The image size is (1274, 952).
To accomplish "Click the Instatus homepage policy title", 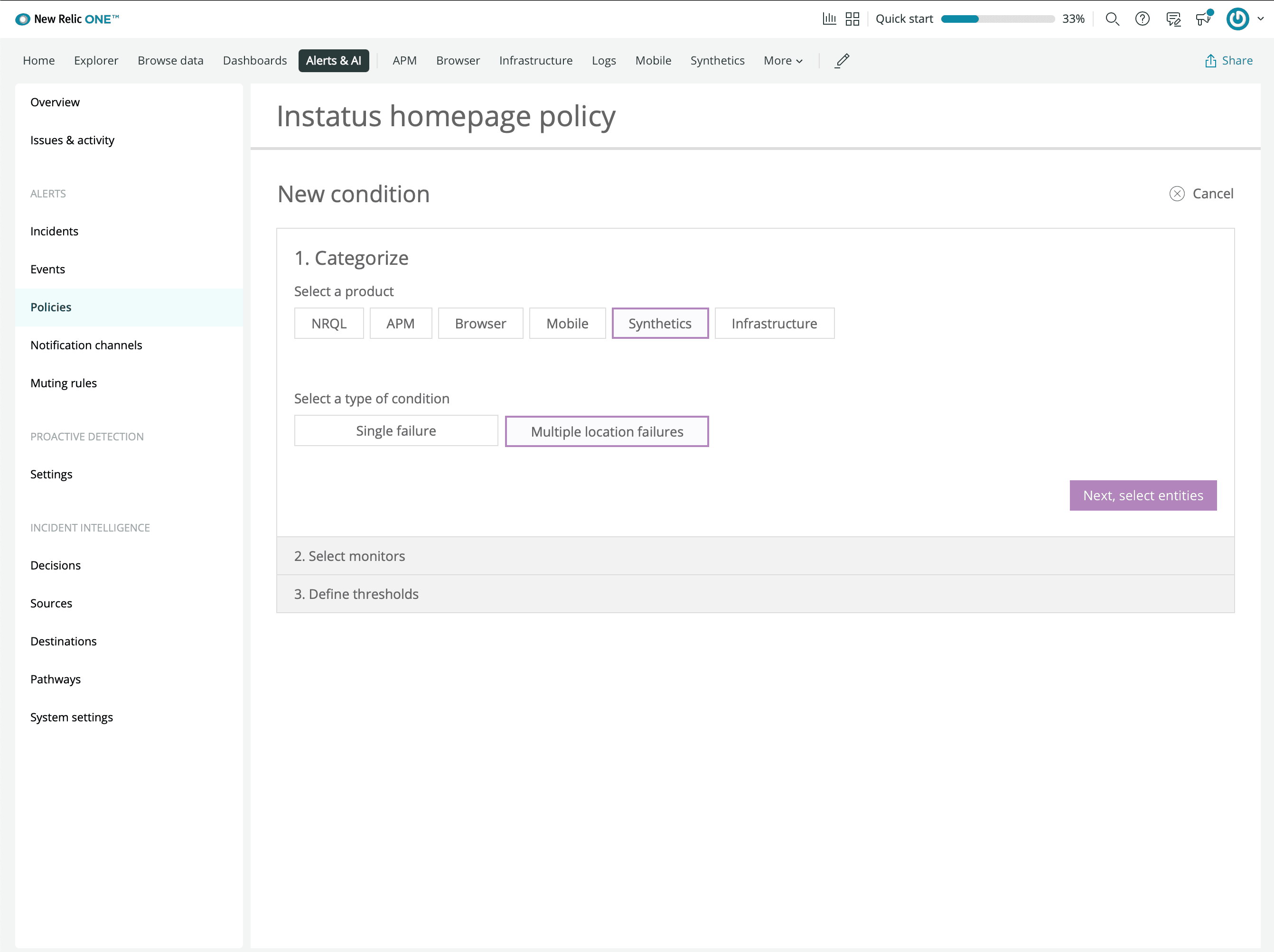I will click(x=446, y=116).
